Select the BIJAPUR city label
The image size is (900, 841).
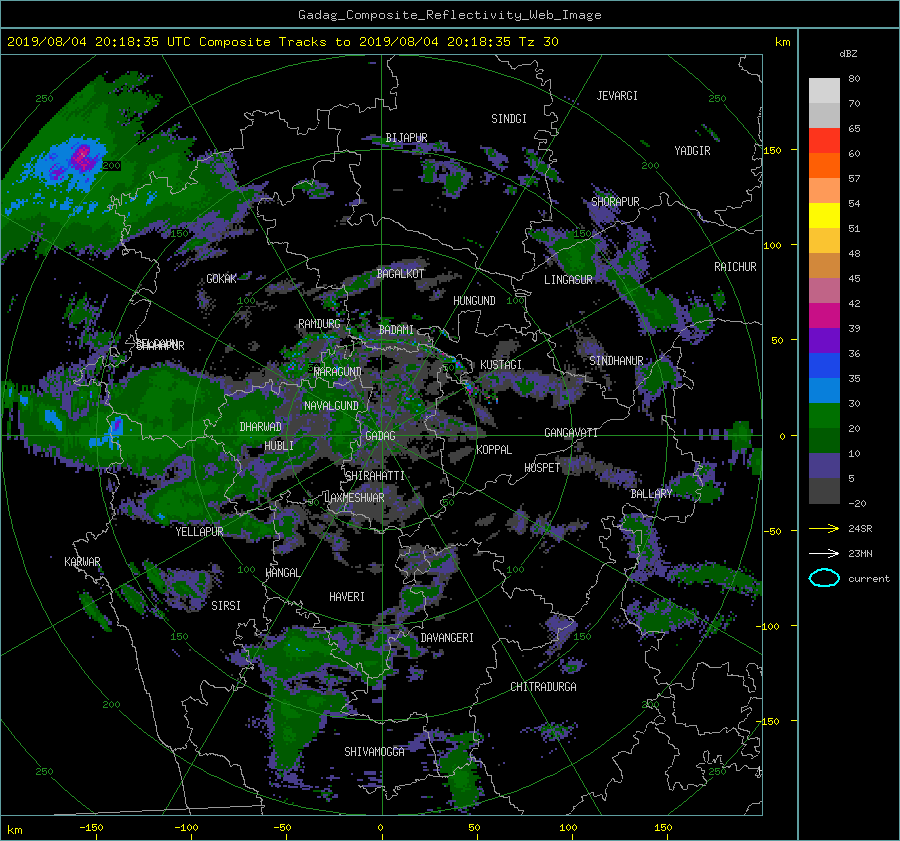tap(406, 138)
